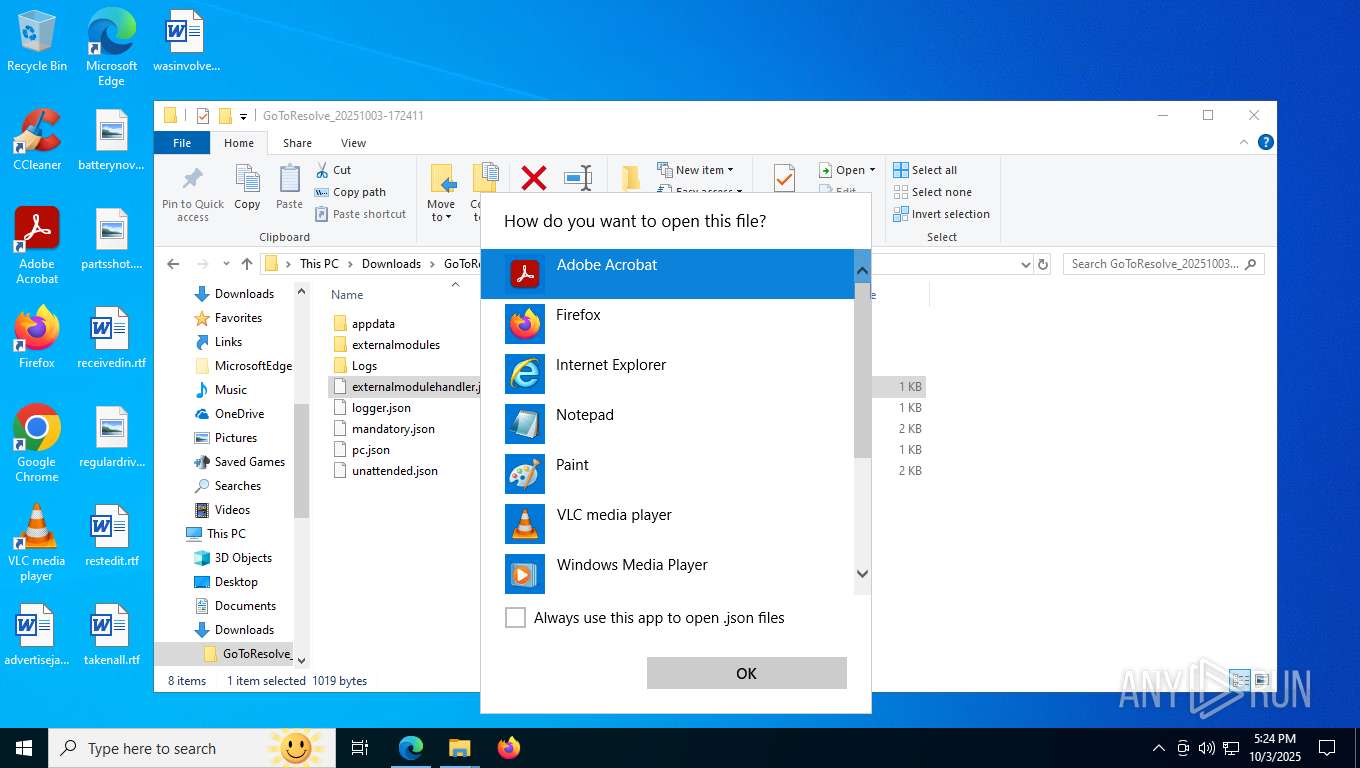Go back with the Explorer back arrow
Viewport: 1360px width, 768px height.
[x=173, y=264]
